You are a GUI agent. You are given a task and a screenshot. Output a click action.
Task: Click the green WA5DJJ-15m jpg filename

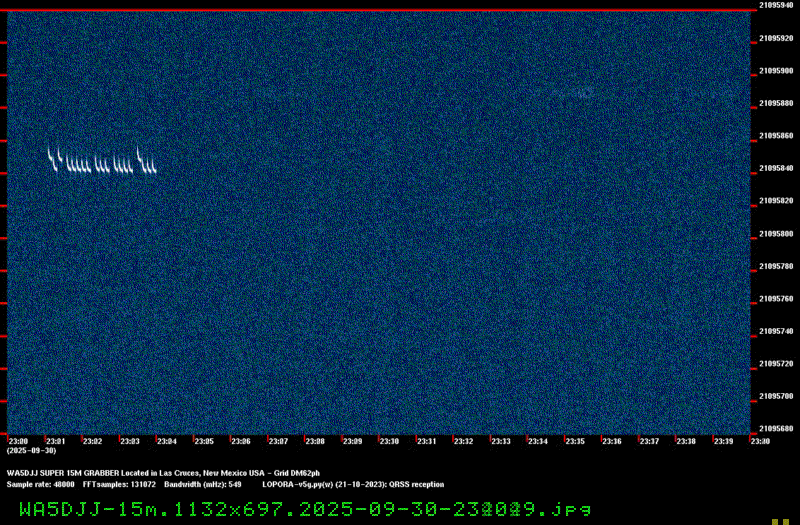[305, 509]
